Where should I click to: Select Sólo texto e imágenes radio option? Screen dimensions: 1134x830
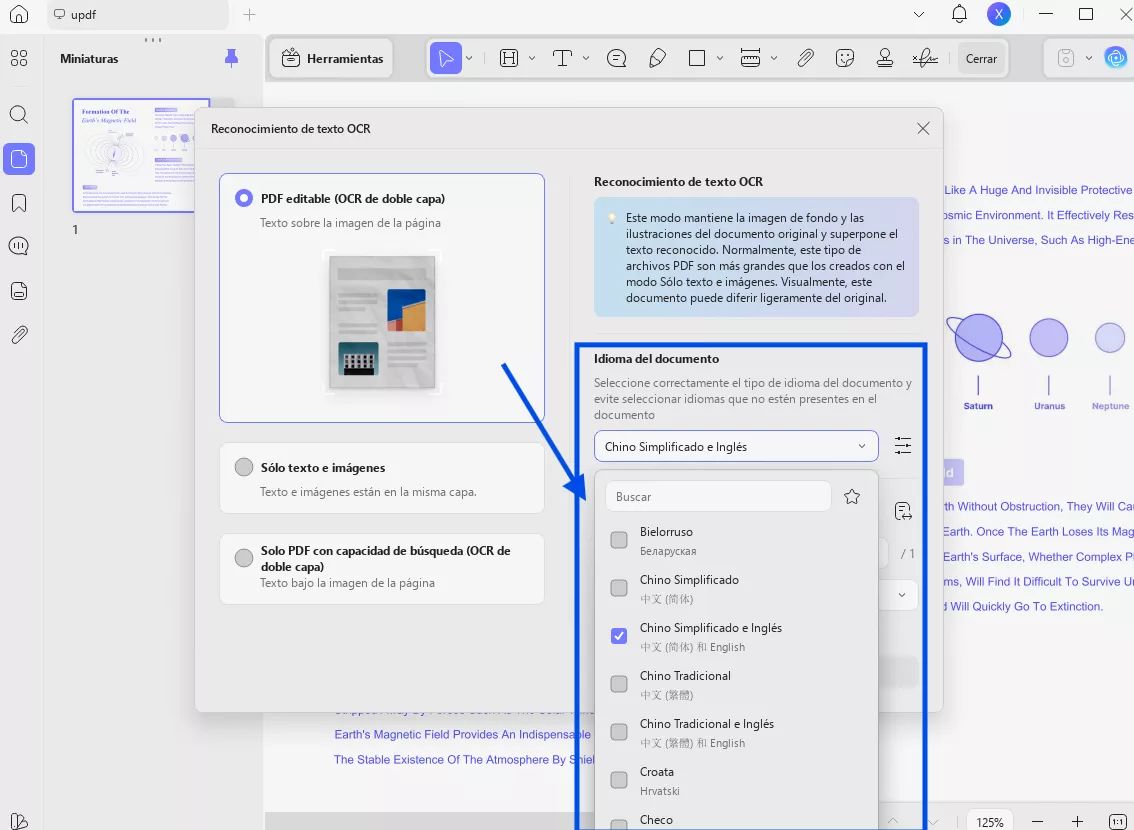[244, 468]
